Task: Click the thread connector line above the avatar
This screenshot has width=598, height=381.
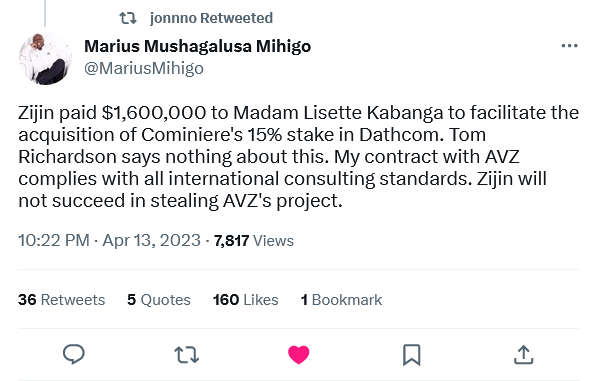Action: 45,13
